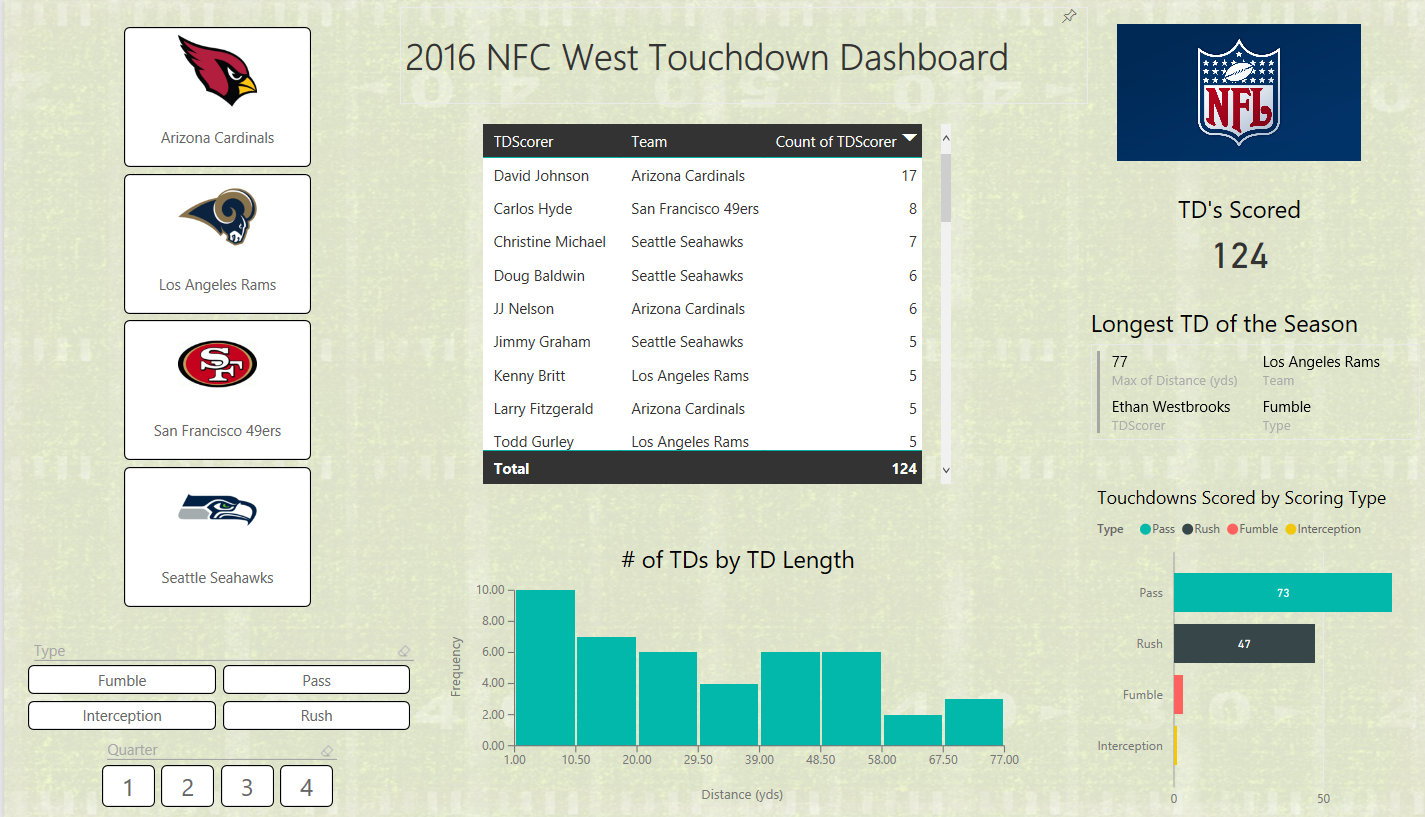Pick the Seattle Seahawks logo card

(217, 537)
